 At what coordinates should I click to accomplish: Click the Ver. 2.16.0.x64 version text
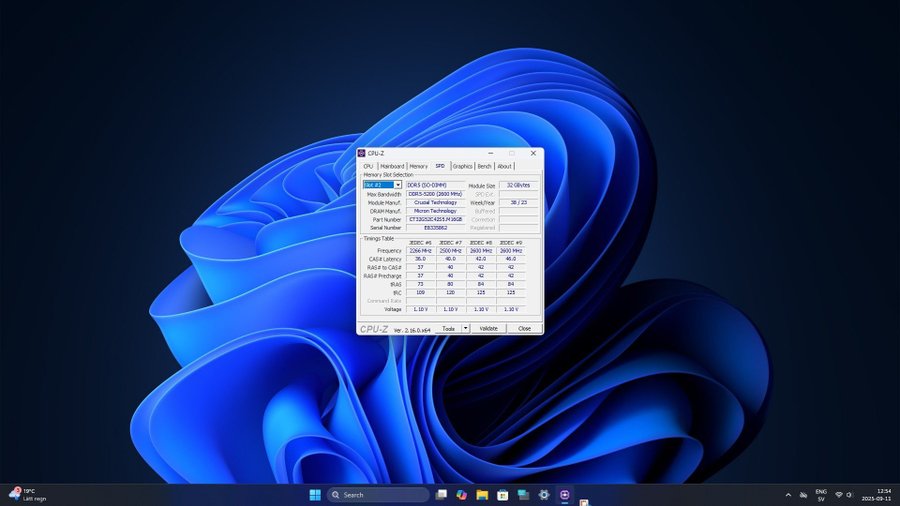point(412,330)
